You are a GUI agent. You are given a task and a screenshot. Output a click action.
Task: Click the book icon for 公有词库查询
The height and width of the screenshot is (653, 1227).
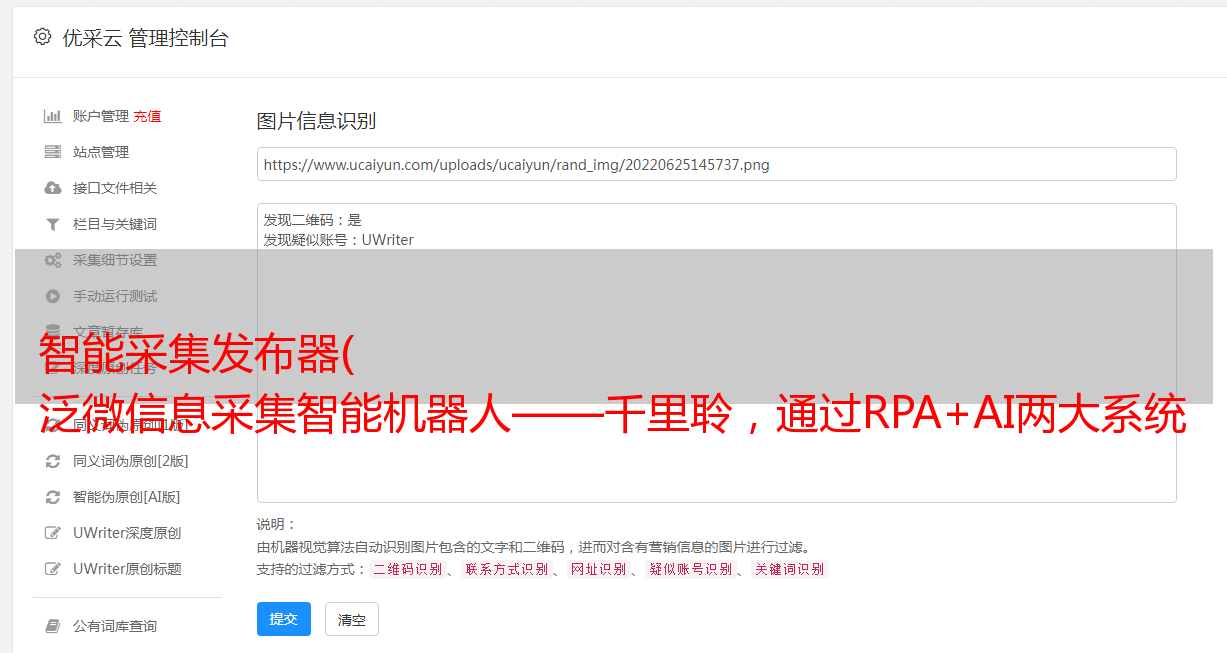pyautogui.click(x=53, y=626)
